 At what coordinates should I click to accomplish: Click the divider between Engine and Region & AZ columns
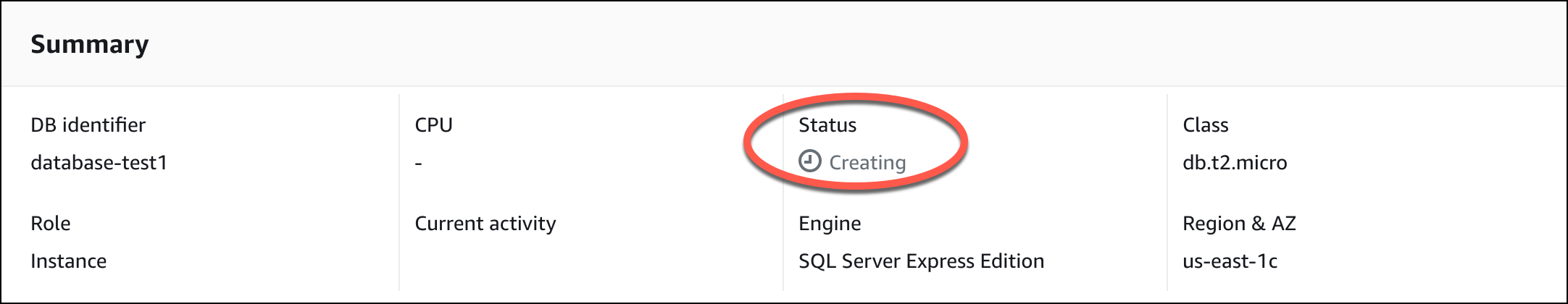(x=1167, y=192)
